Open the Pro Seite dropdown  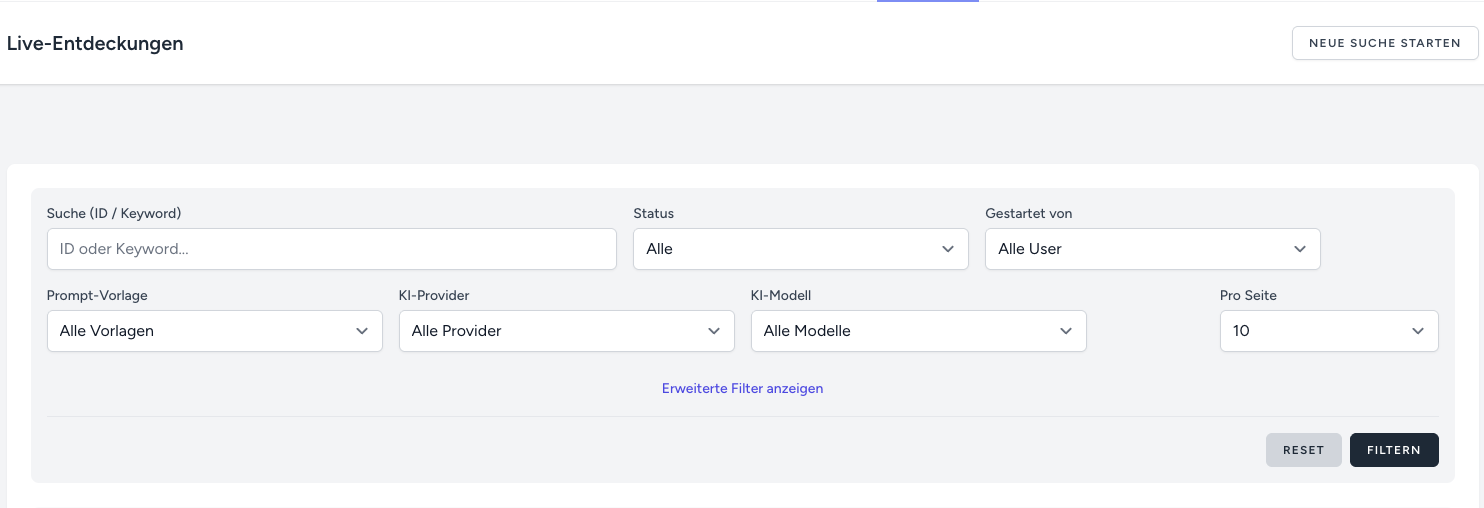(1329, 331)
